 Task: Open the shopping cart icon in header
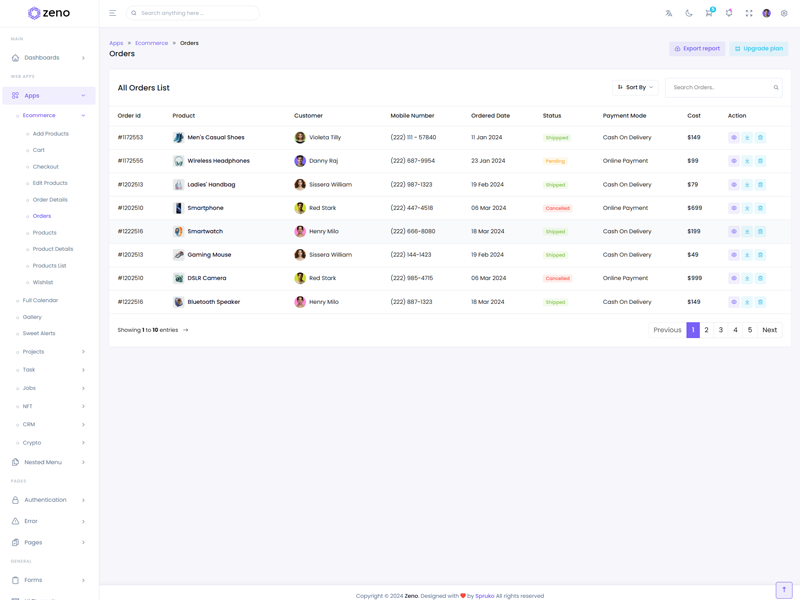point(709,13)
